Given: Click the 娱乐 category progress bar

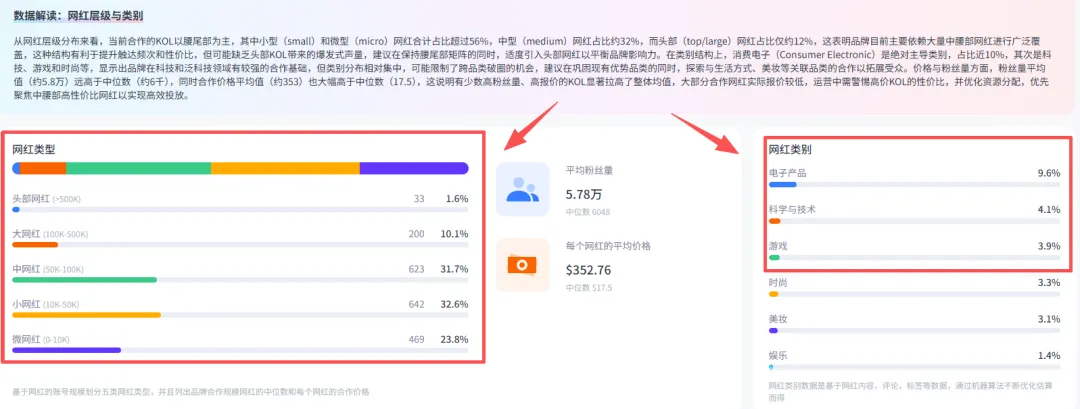Looking at the screenshot, I should coord(915,367).
